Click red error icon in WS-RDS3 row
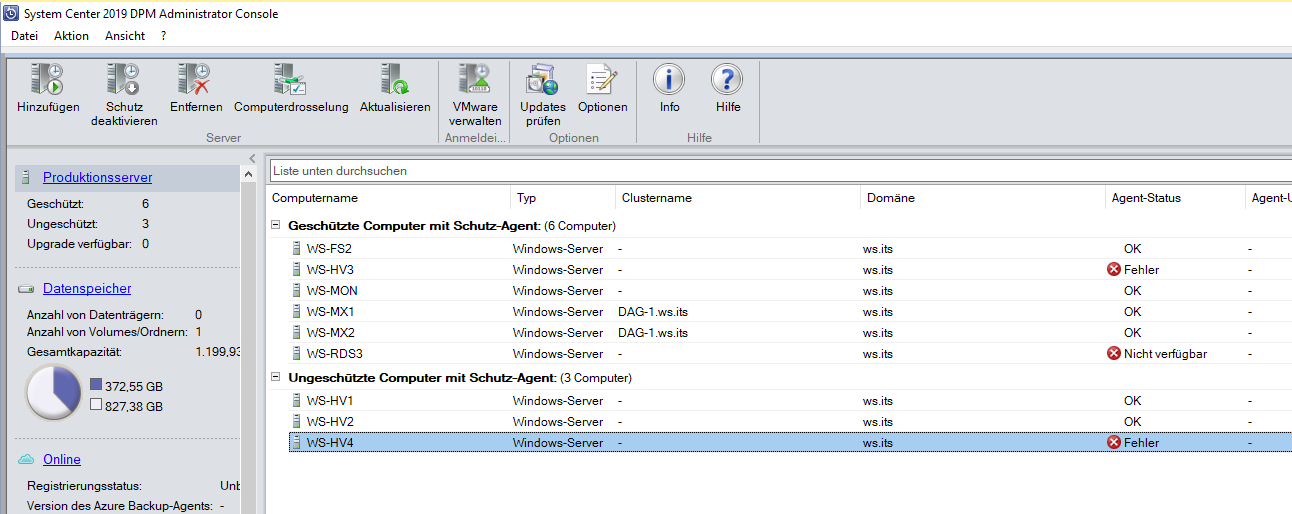This screenshot has width=1292, height=514. [1114, 354]
